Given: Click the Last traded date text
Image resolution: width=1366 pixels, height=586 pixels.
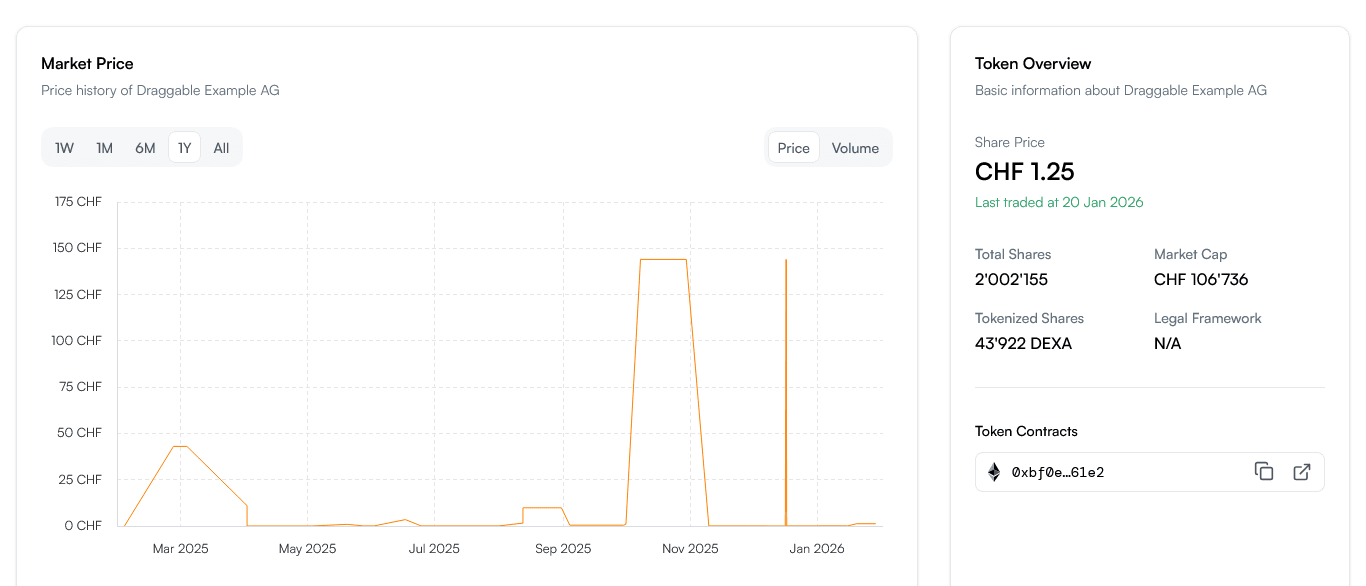Looking at the screenshot, I should (1059, 202).
